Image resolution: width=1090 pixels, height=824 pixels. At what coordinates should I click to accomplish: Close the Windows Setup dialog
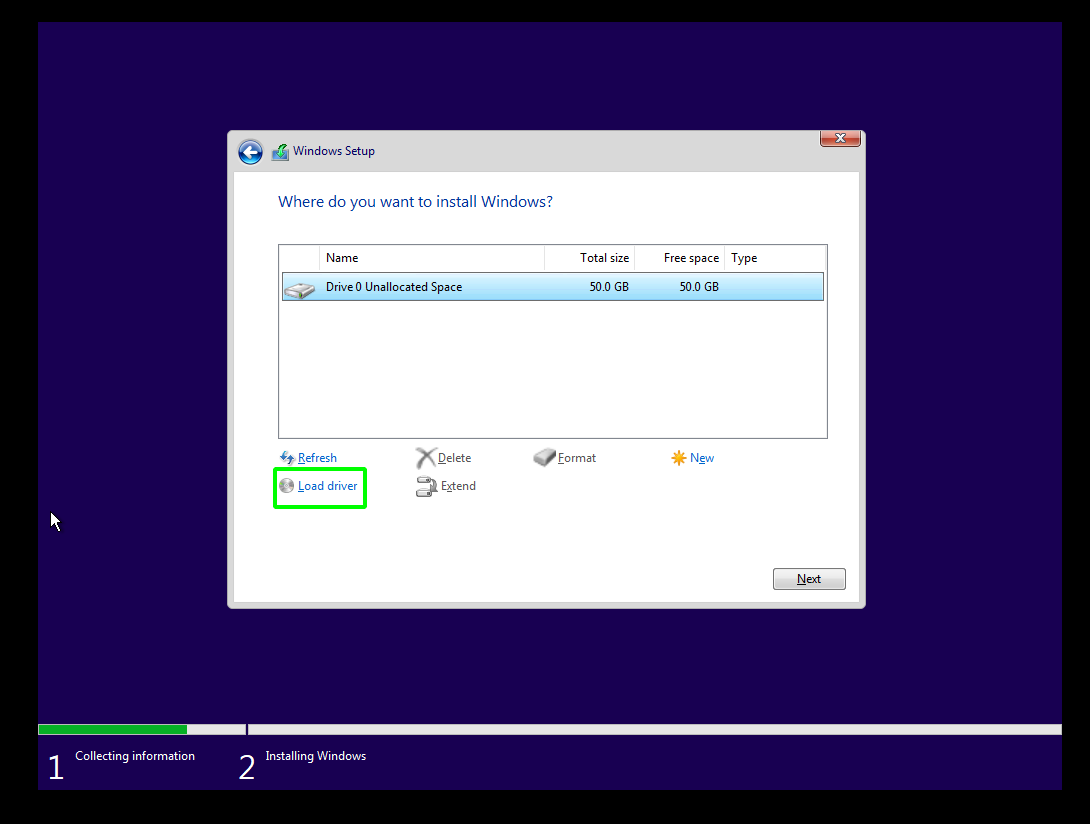click(x=840, y=138)
